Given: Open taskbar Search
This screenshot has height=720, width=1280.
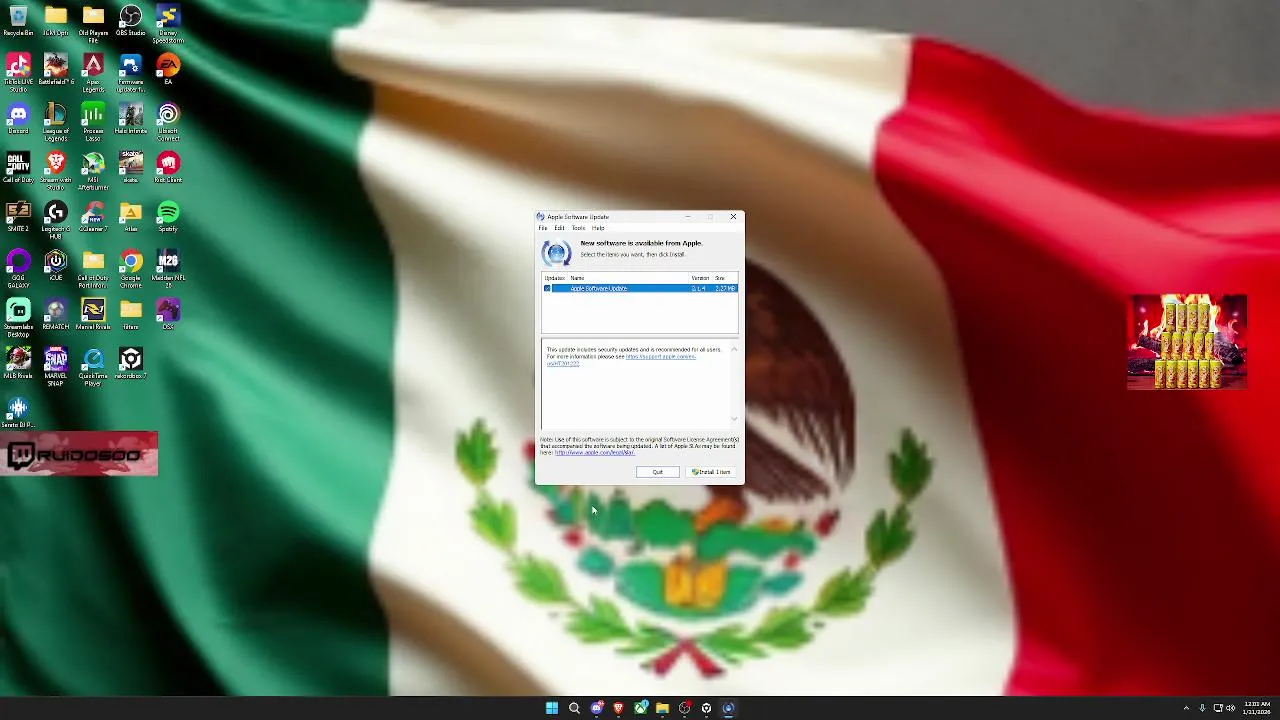Looking at the screenshot, I should click(574, 708).
